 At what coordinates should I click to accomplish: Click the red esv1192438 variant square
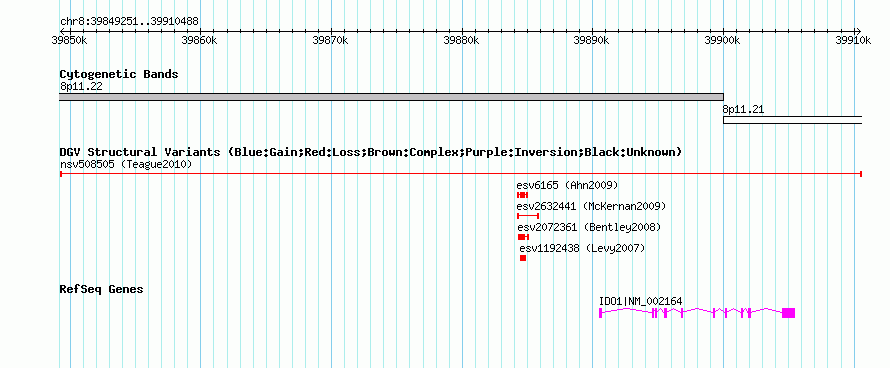point(523,258)
